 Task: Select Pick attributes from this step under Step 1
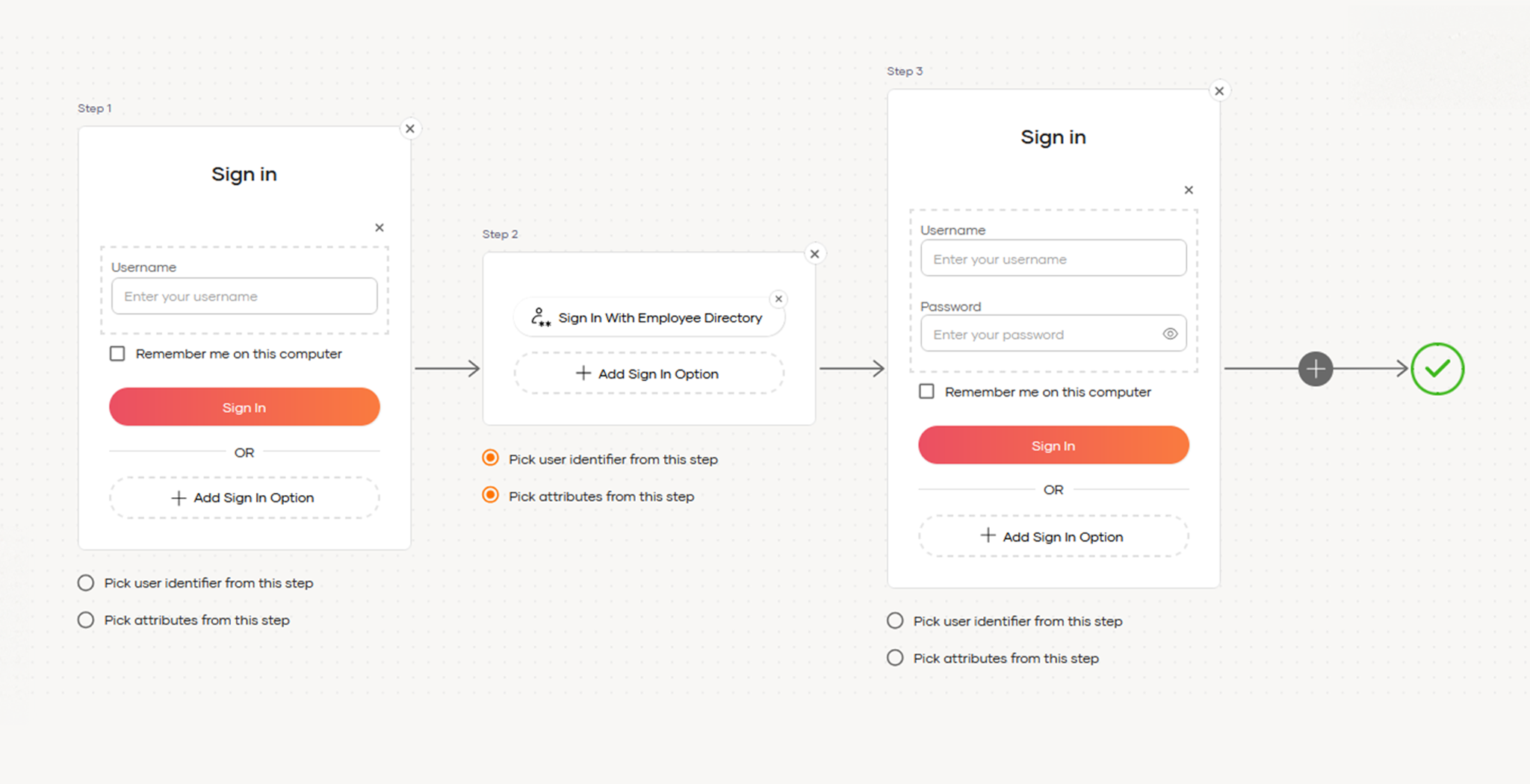point(86,620)
